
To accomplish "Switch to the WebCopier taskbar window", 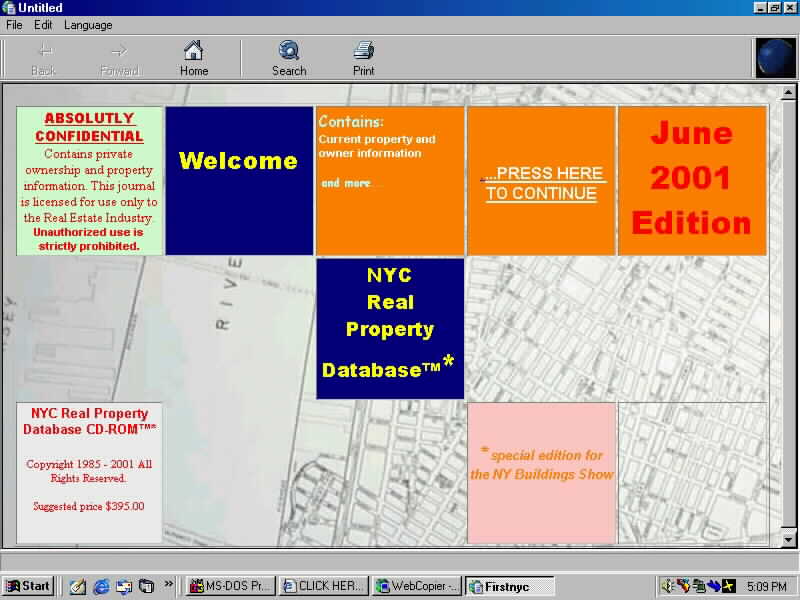I will 417,587.
